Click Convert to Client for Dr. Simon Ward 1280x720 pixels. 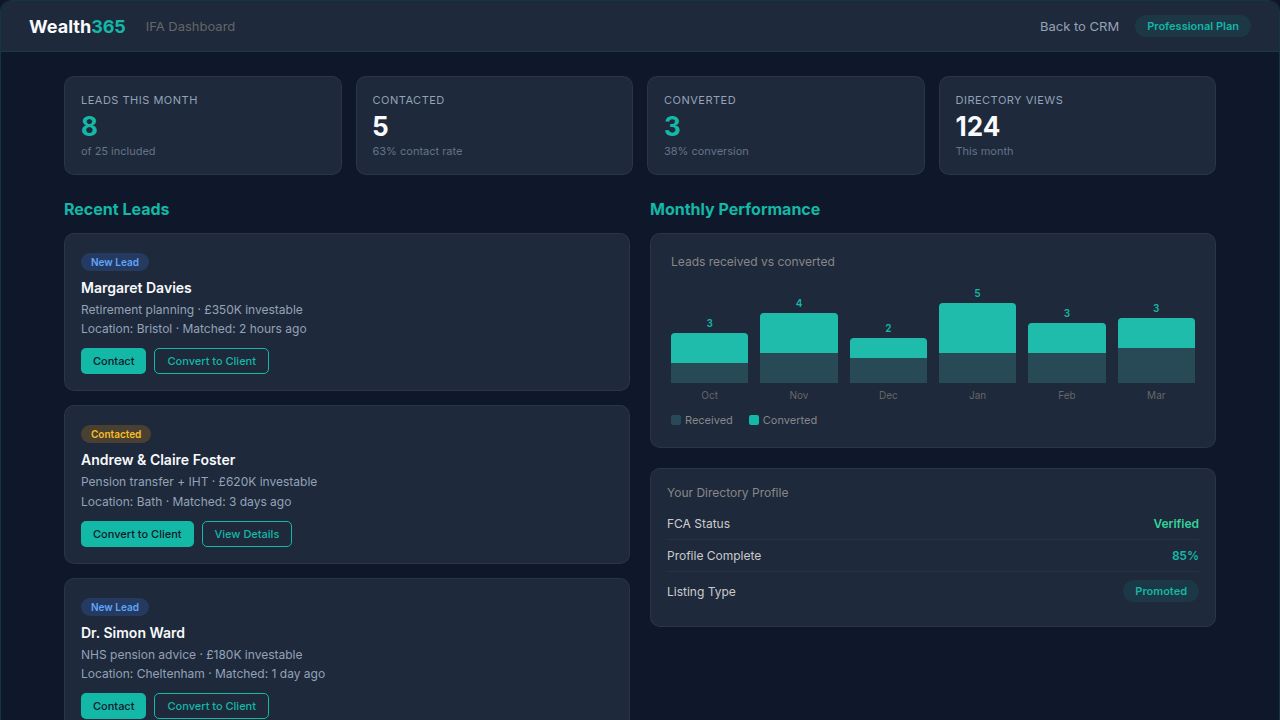pyautogui.click(x=211, y=705)
